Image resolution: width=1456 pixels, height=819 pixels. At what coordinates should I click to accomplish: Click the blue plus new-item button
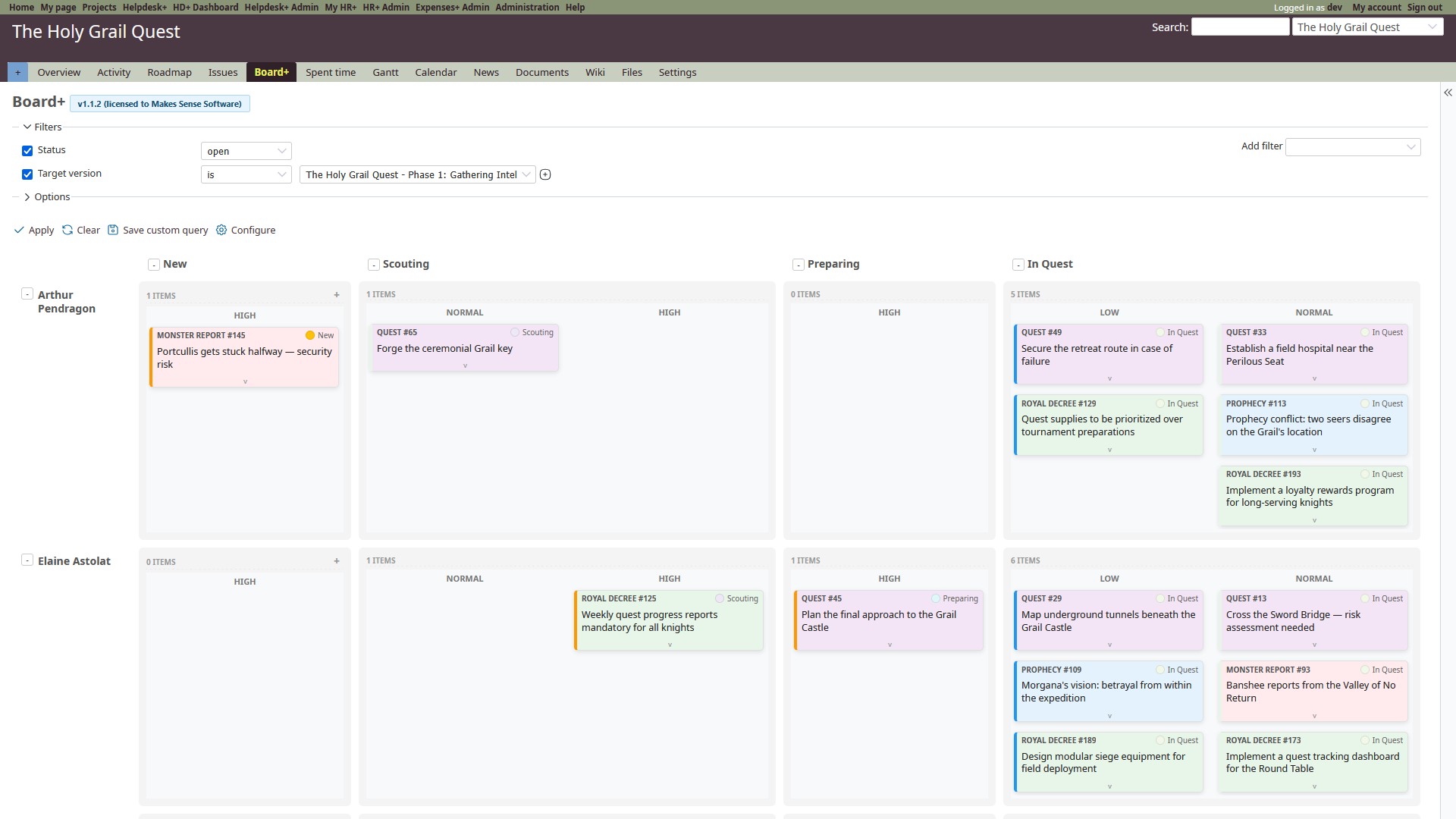(x=17, y=72)
